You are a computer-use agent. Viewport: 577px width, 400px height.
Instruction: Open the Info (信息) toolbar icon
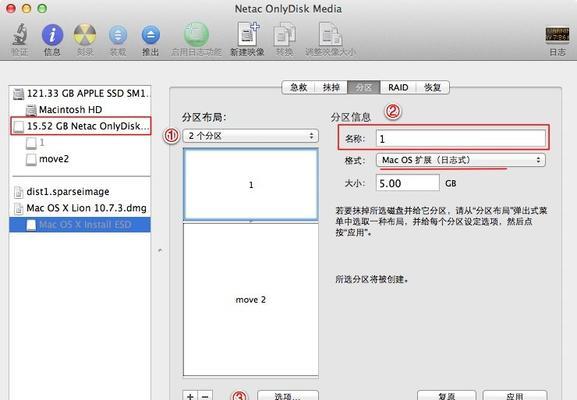click(52, 35)
